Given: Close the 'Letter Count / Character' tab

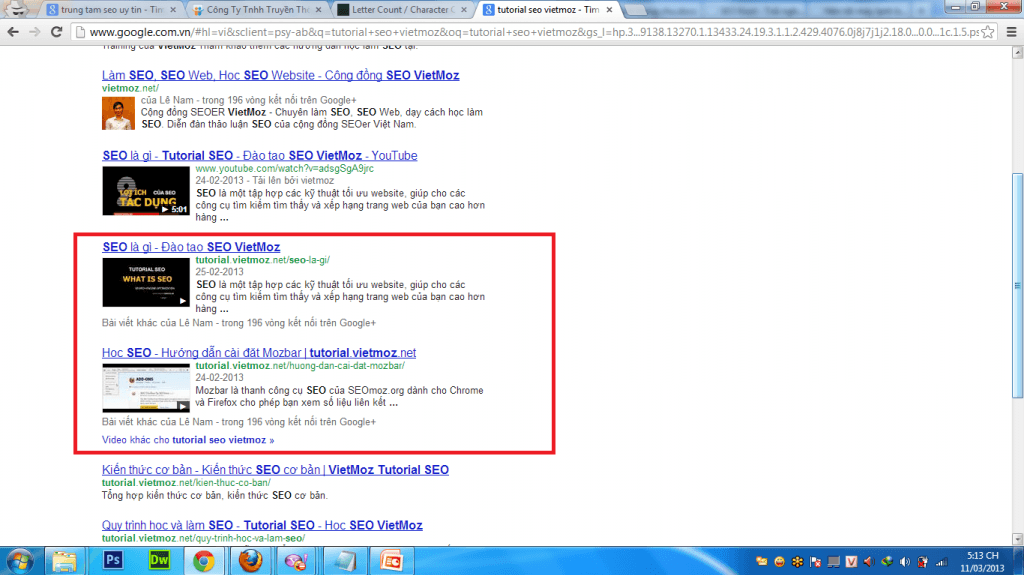Looking at the screenshot, I should click(464, 10).
